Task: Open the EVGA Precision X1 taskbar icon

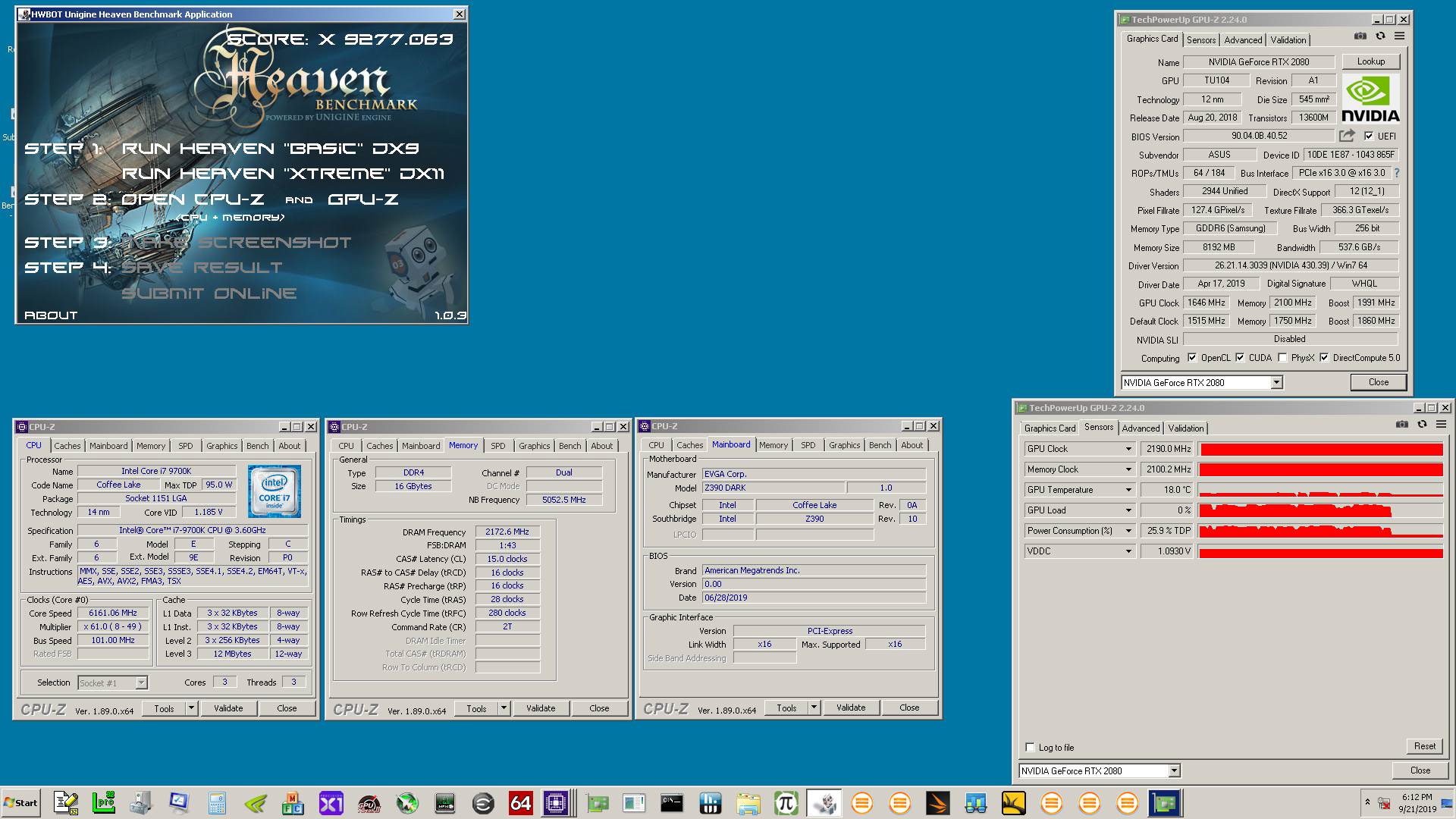Action: click(331, 803)
